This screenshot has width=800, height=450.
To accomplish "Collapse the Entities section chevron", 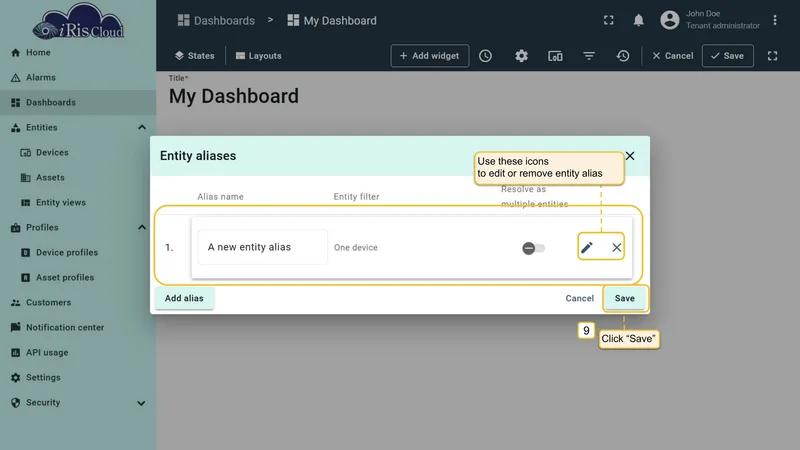I will click(x=141, y=128).
